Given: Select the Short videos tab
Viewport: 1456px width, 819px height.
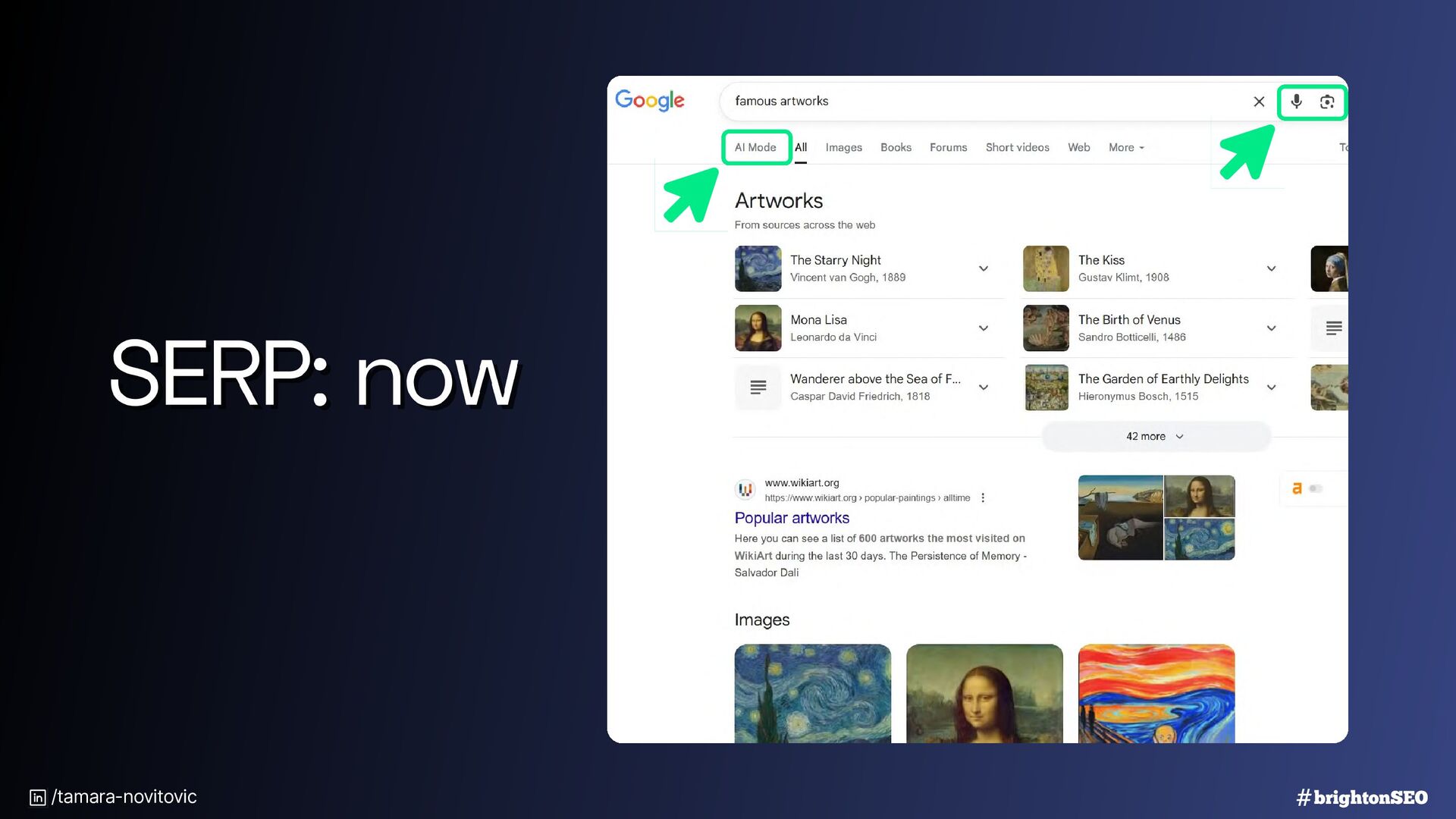Looking at the screenshot, I should pyautogui.click(x=1017, y=148).
